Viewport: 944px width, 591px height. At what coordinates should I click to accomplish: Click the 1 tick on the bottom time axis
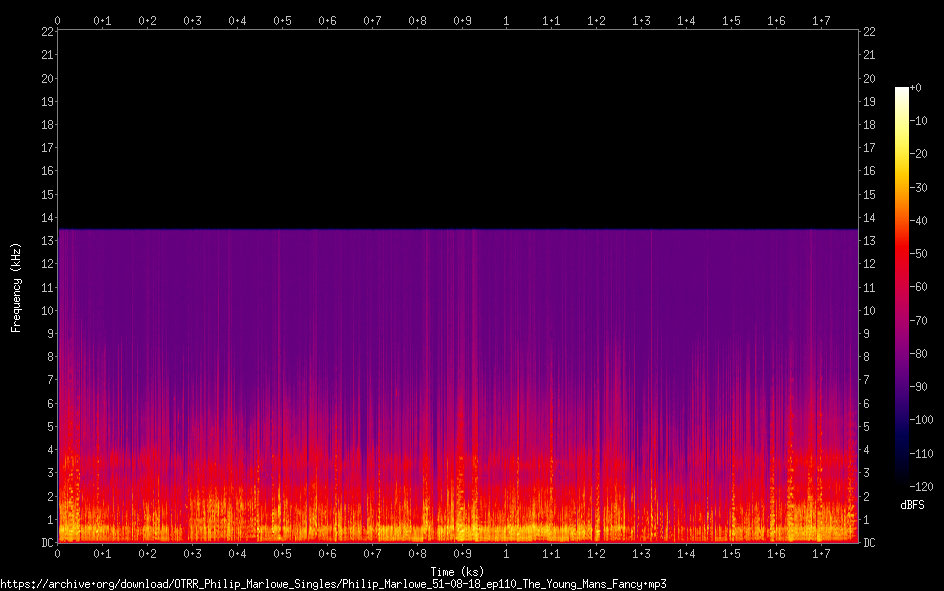coord(506,554)
